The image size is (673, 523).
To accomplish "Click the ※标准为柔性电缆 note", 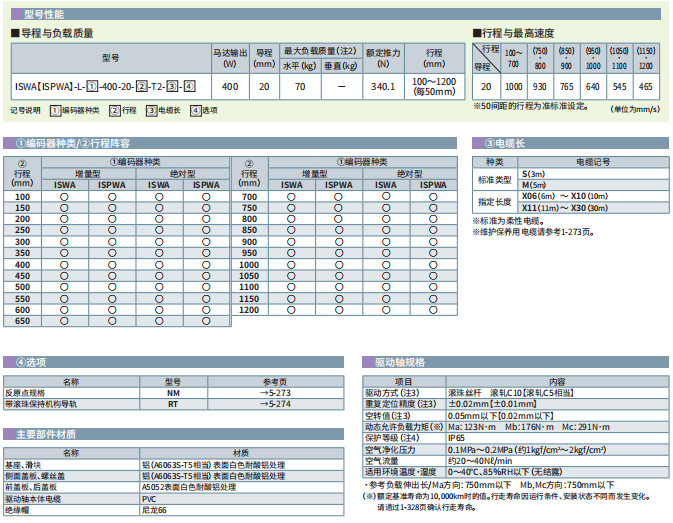I will pos(509,221).
